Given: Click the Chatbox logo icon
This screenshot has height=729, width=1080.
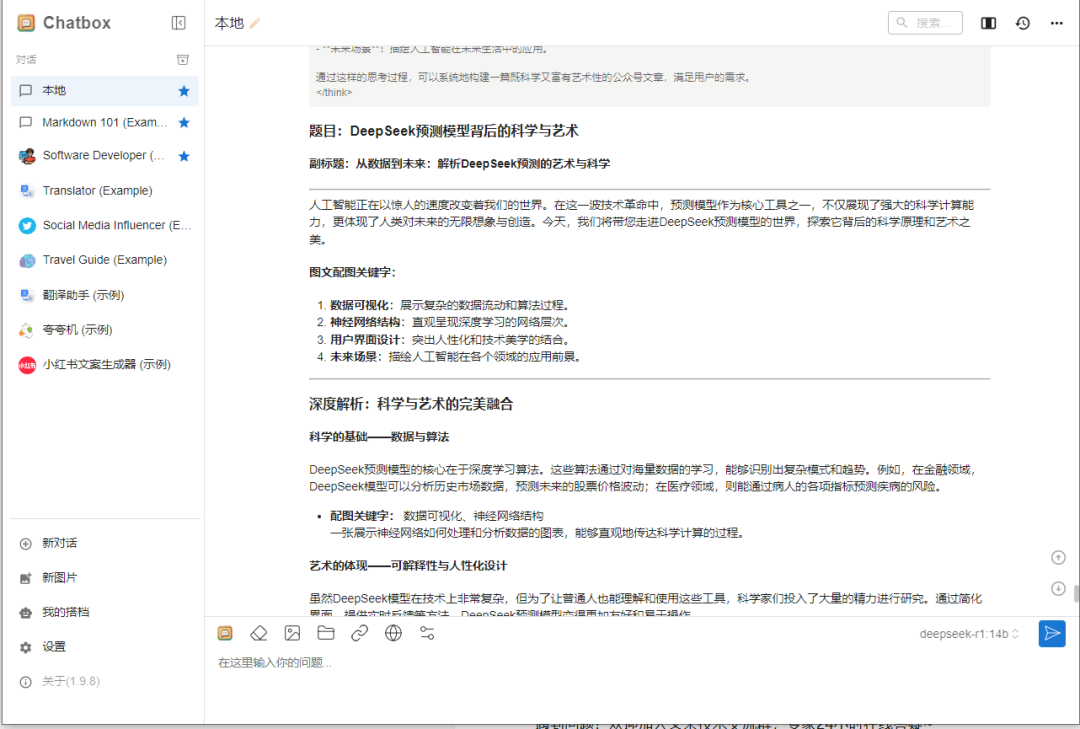Looking at the screenshot, I should 26,23.
